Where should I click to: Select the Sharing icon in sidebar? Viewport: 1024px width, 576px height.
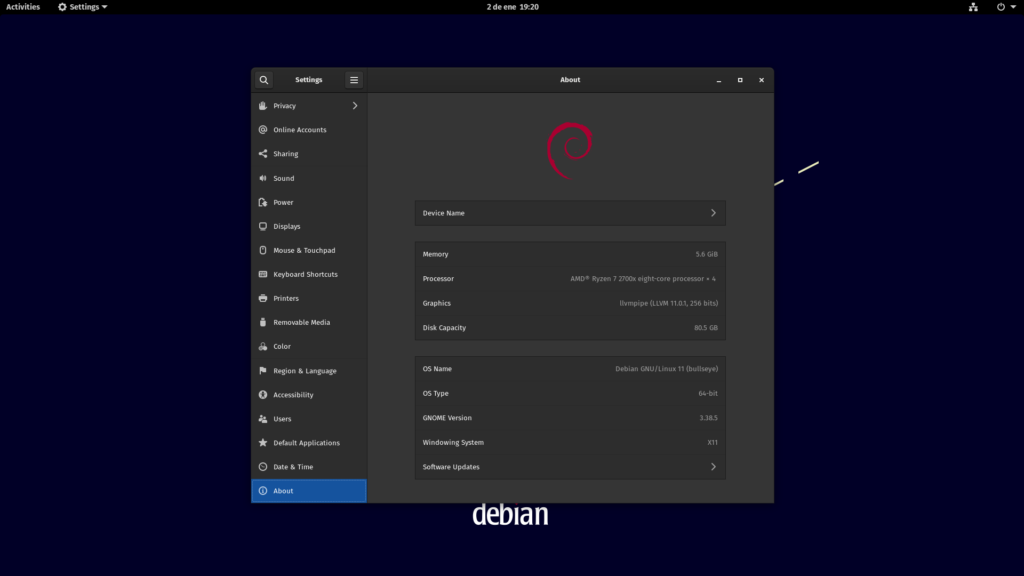pyautogui.click(x=263, y=153)
